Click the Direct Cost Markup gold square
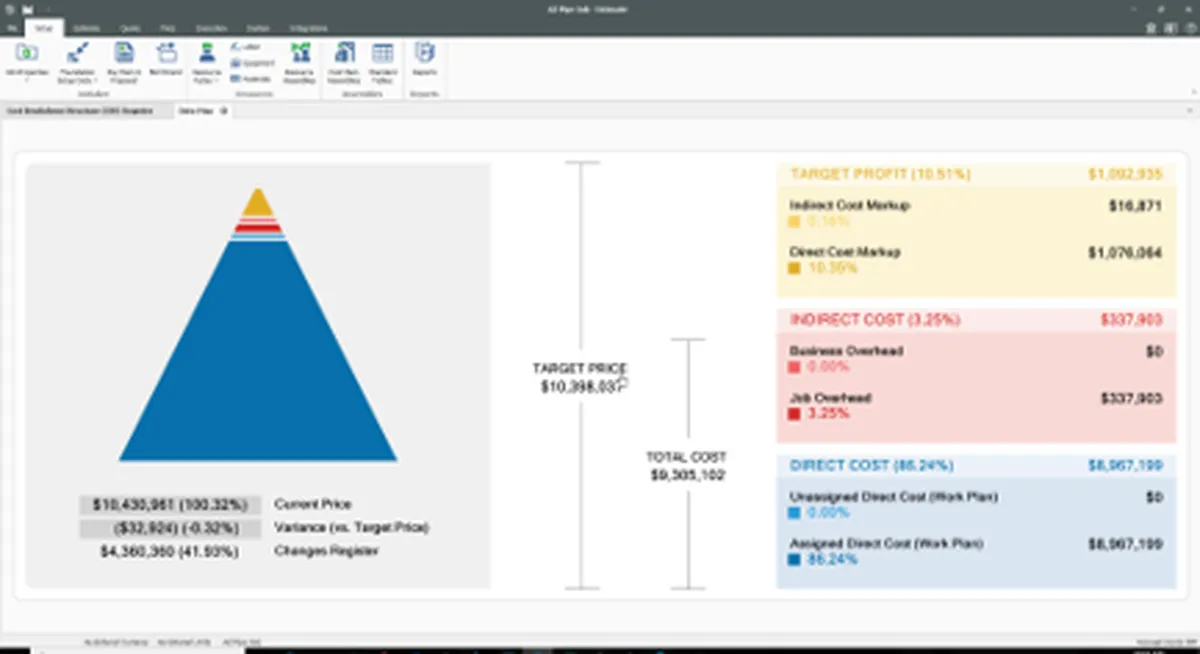 coord(795,268)
